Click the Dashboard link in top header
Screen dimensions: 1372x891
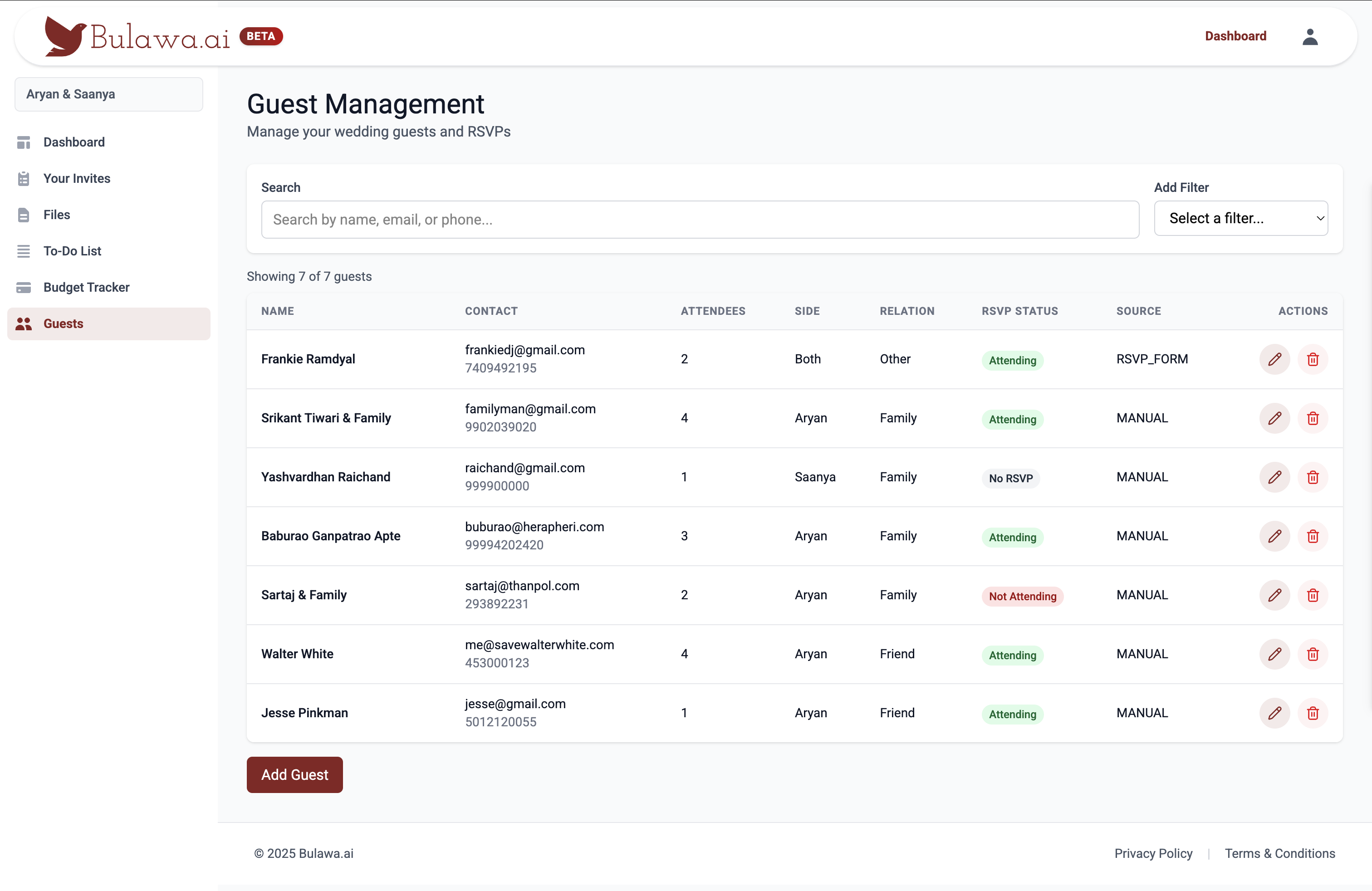click(x=1235, y=36)
